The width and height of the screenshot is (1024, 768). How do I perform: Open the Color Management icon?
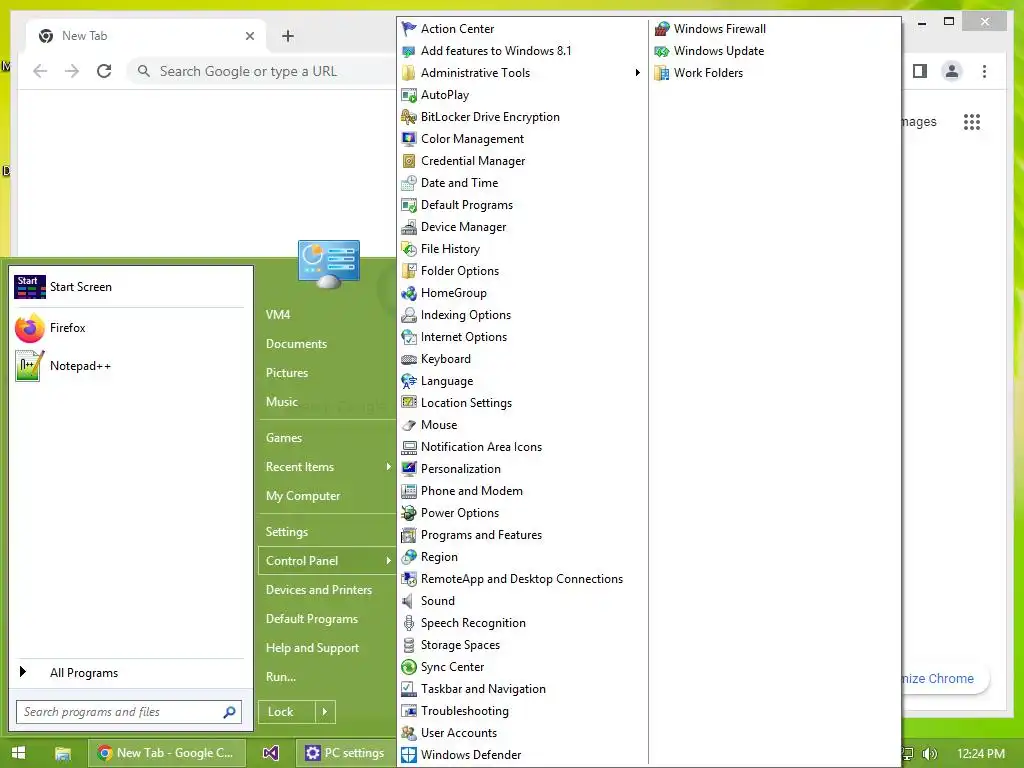(409, 138)
